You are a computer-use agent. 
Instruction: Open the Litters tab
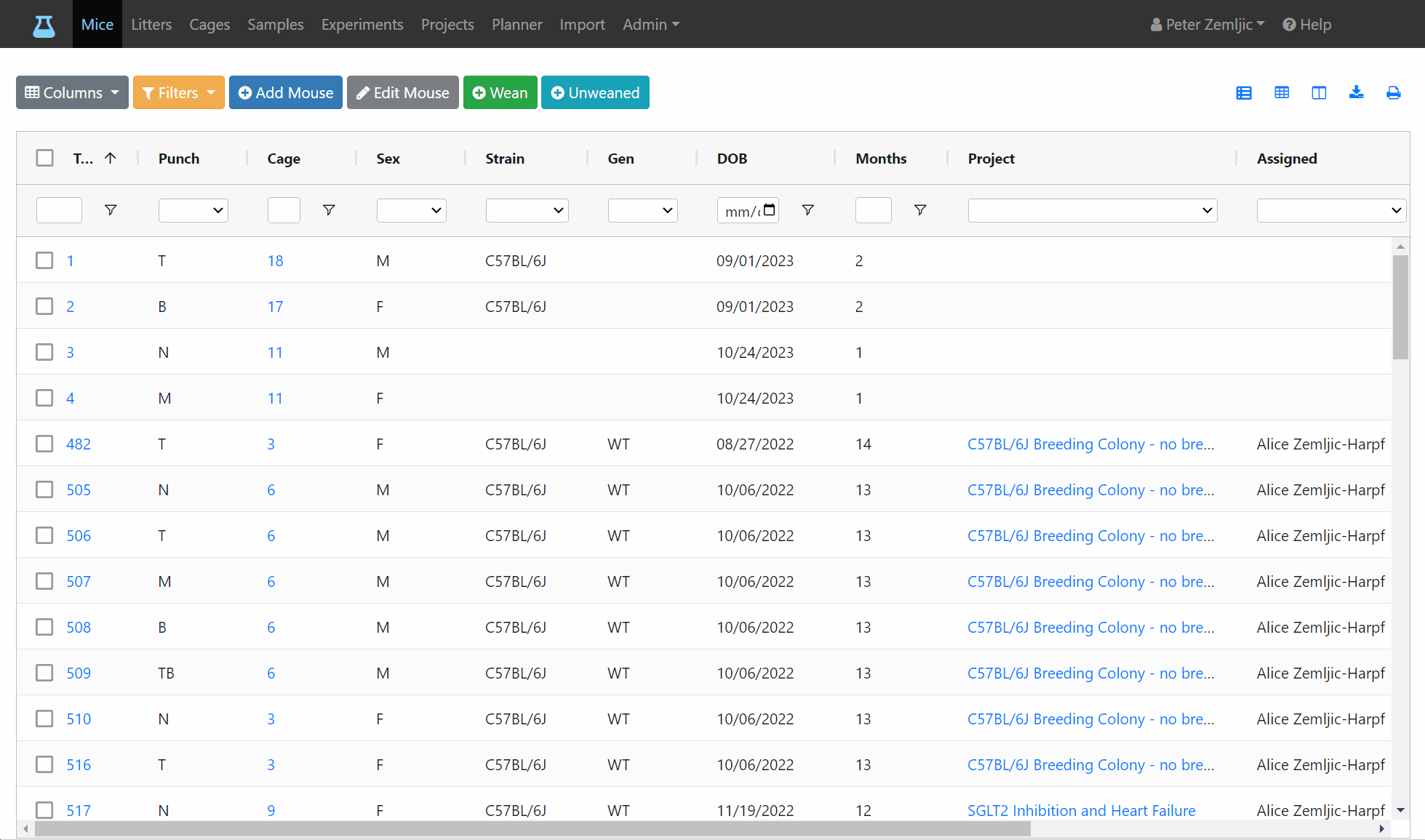[x=151, y=24]
